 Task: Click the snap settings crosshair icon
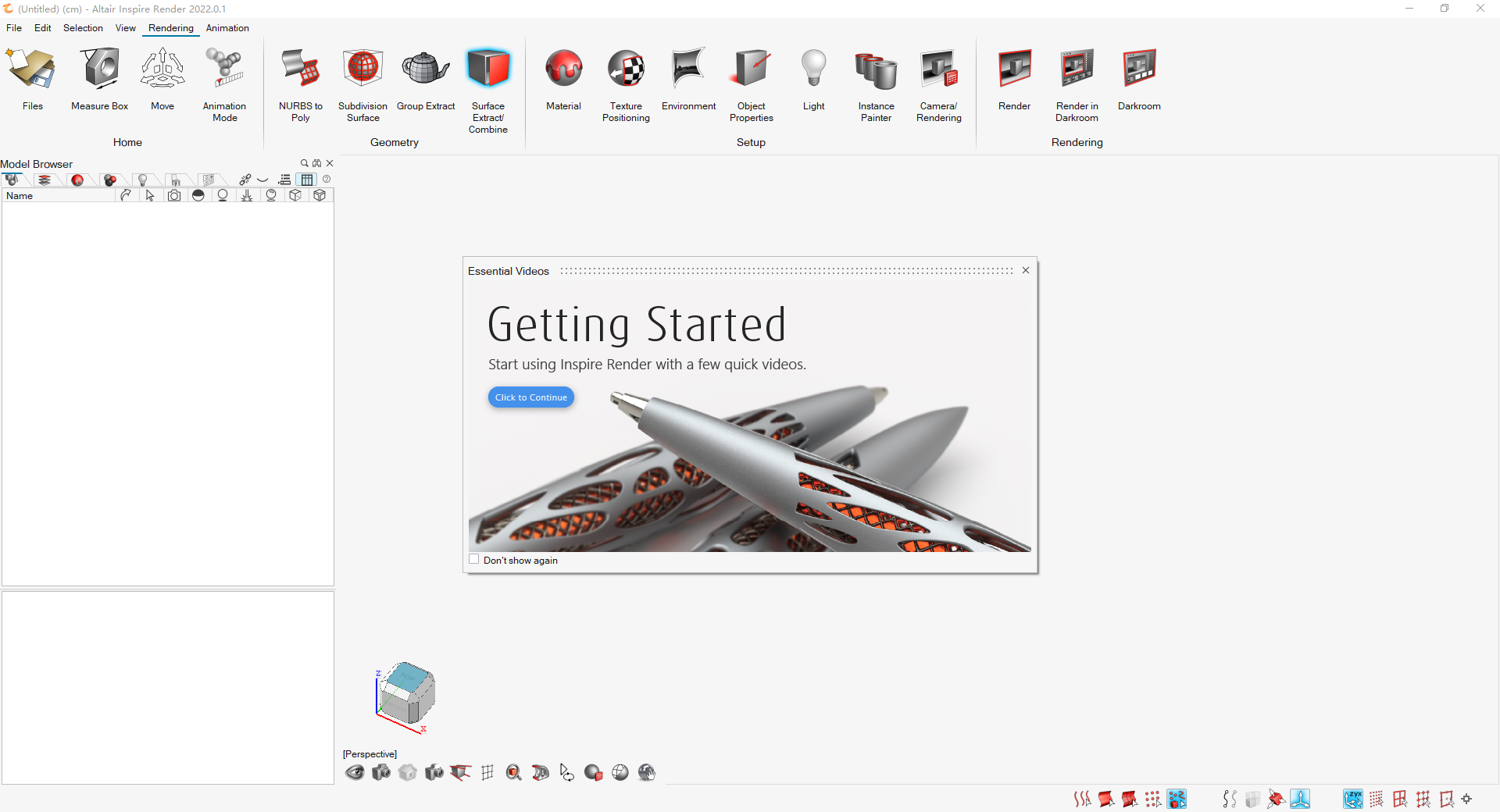pyautogui.click(x=1466, y=799)
